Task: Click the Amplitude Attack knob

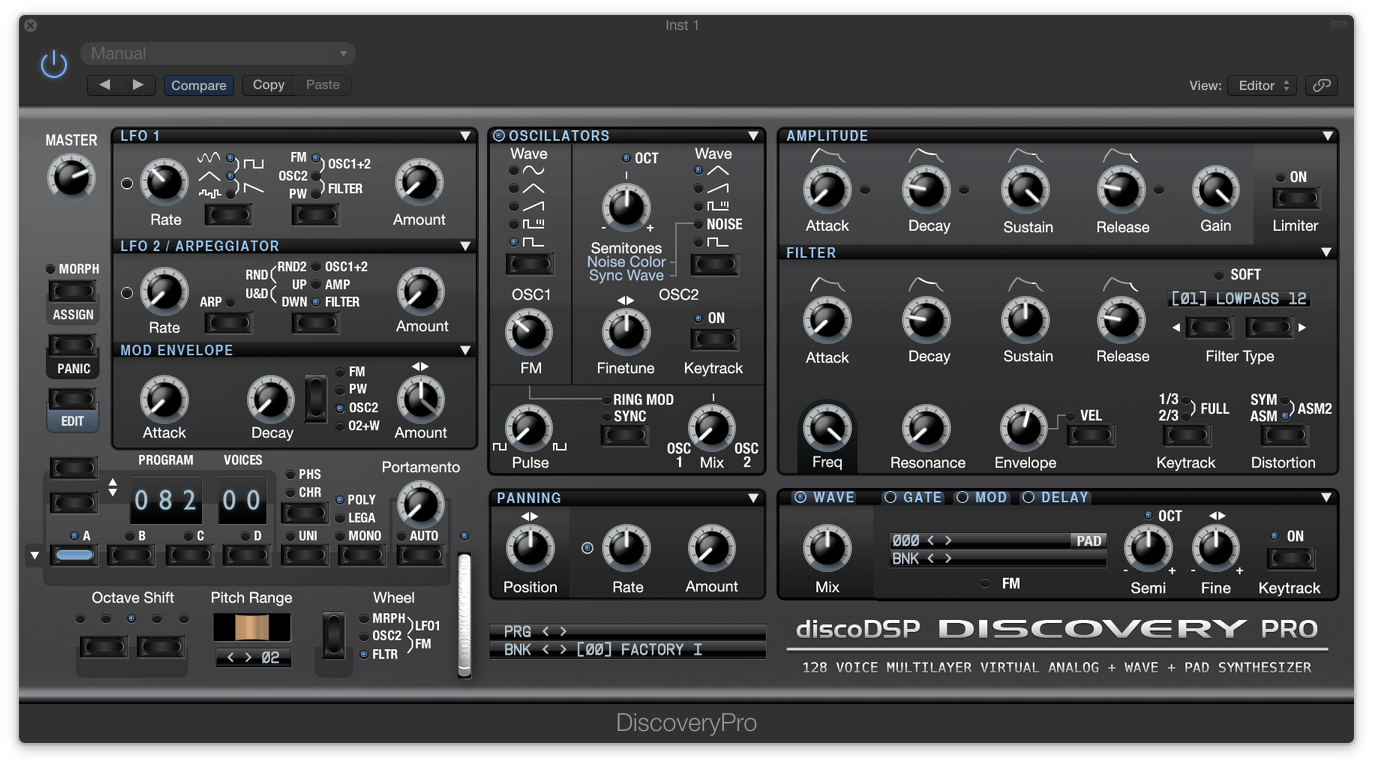Action: [827, 189]
